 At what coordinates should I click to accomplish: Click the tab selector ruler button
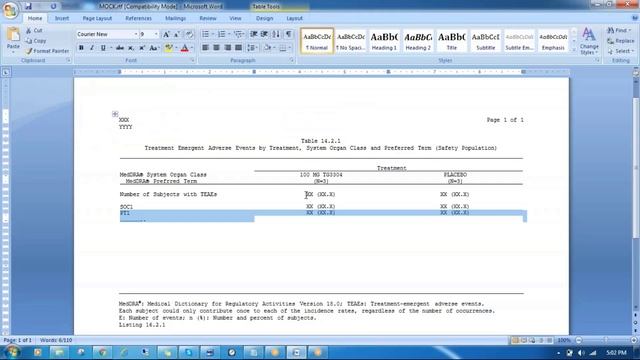6,73
